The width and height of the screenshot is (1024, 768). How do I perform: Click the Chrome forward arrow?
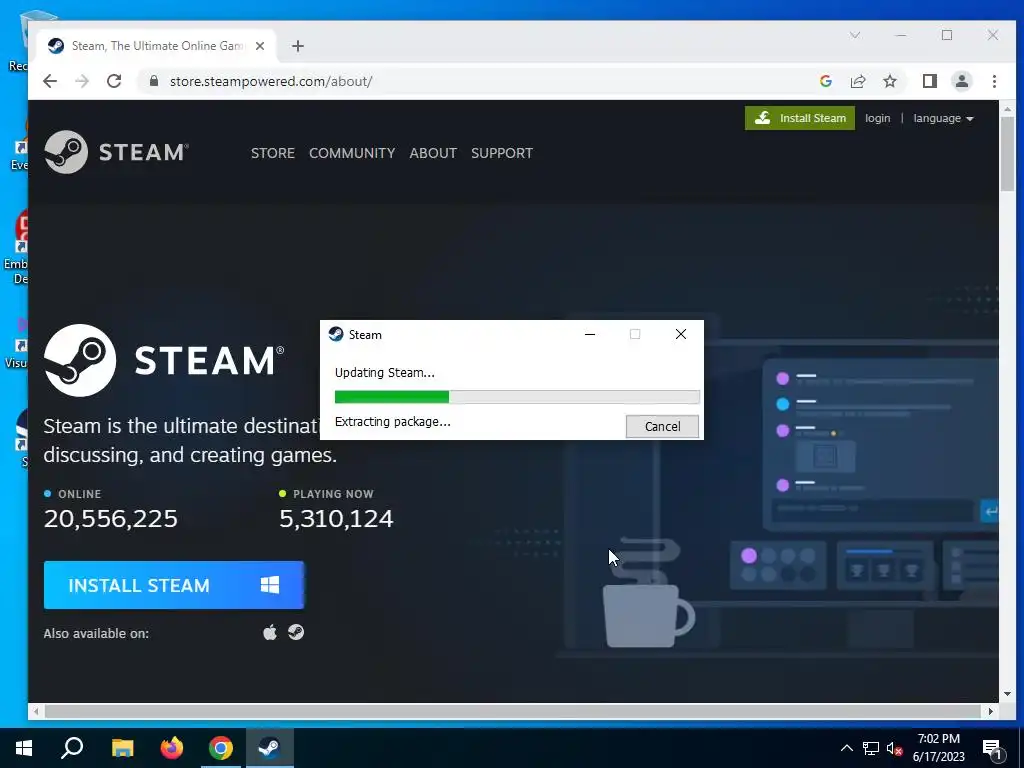[82, 81]
